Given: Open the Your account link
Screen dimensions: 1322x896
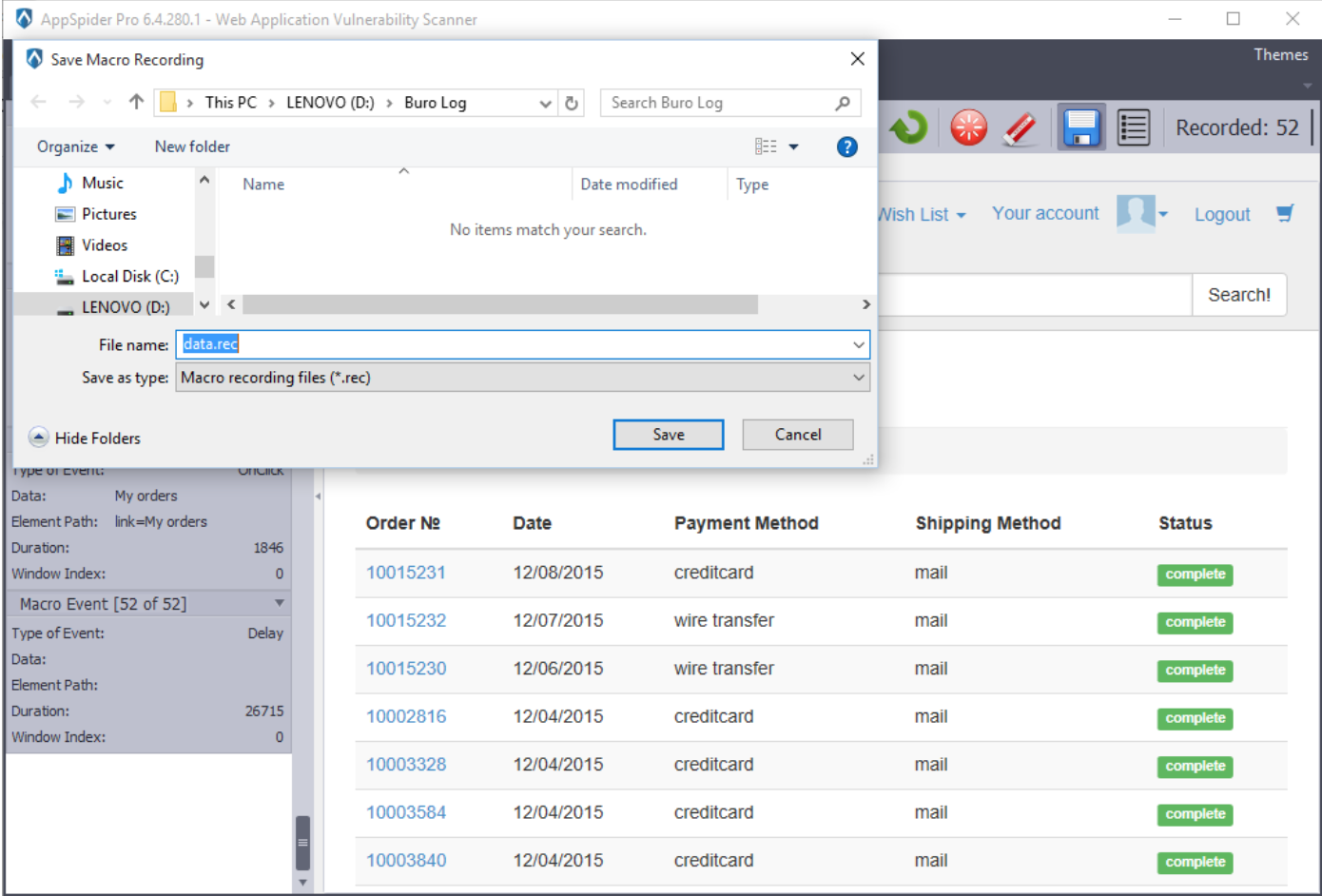Looking at the screenshot, I should [1045, 213].
